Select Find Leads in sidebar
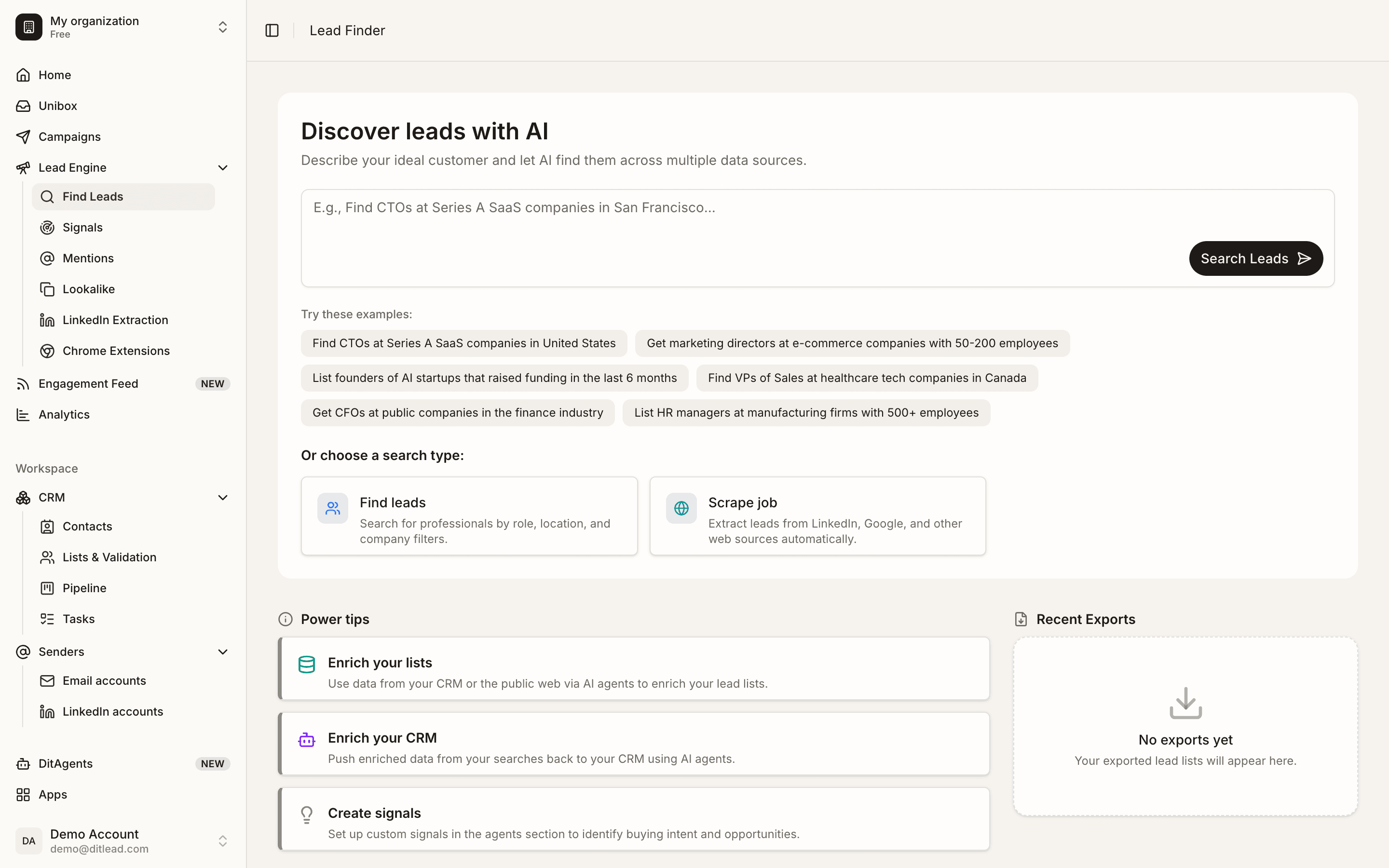Viewport: 1389px width, 868px height. [123, 197]
